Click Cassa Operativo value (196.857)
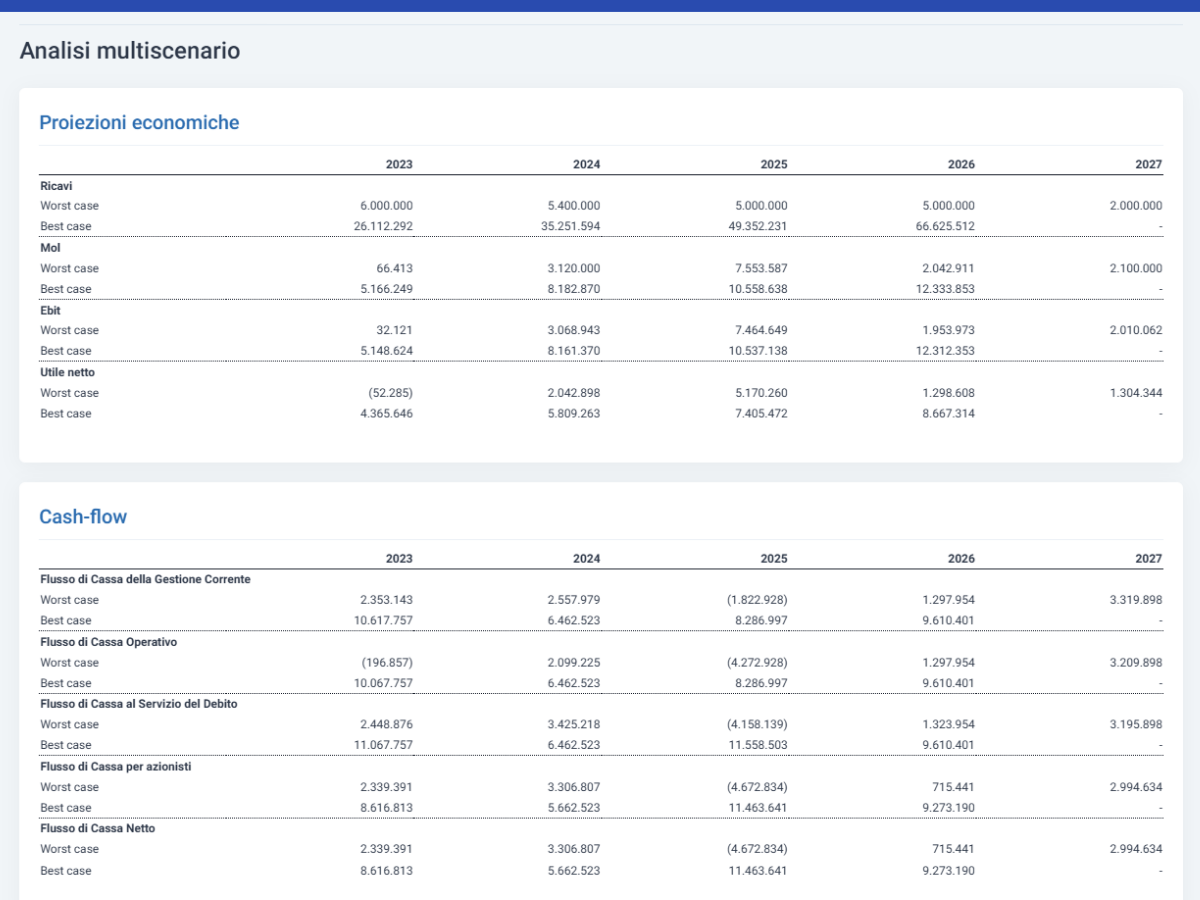Screen dimensions: 1200x900 (x=386, y=662)
